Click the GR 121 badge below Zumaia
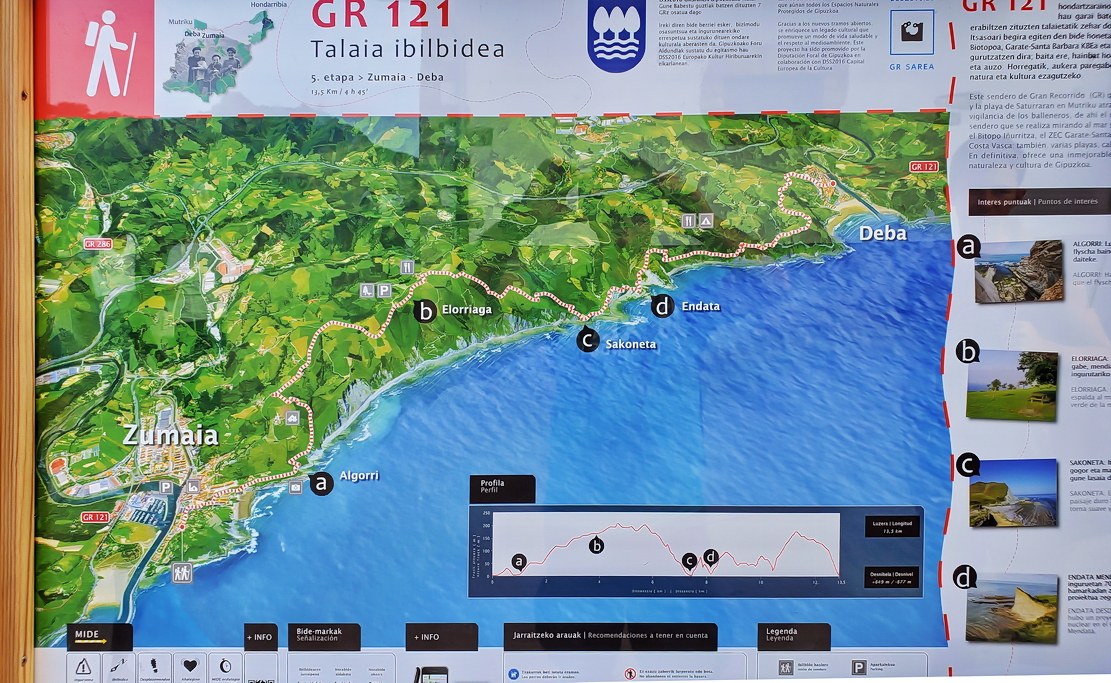 [94, 517]
